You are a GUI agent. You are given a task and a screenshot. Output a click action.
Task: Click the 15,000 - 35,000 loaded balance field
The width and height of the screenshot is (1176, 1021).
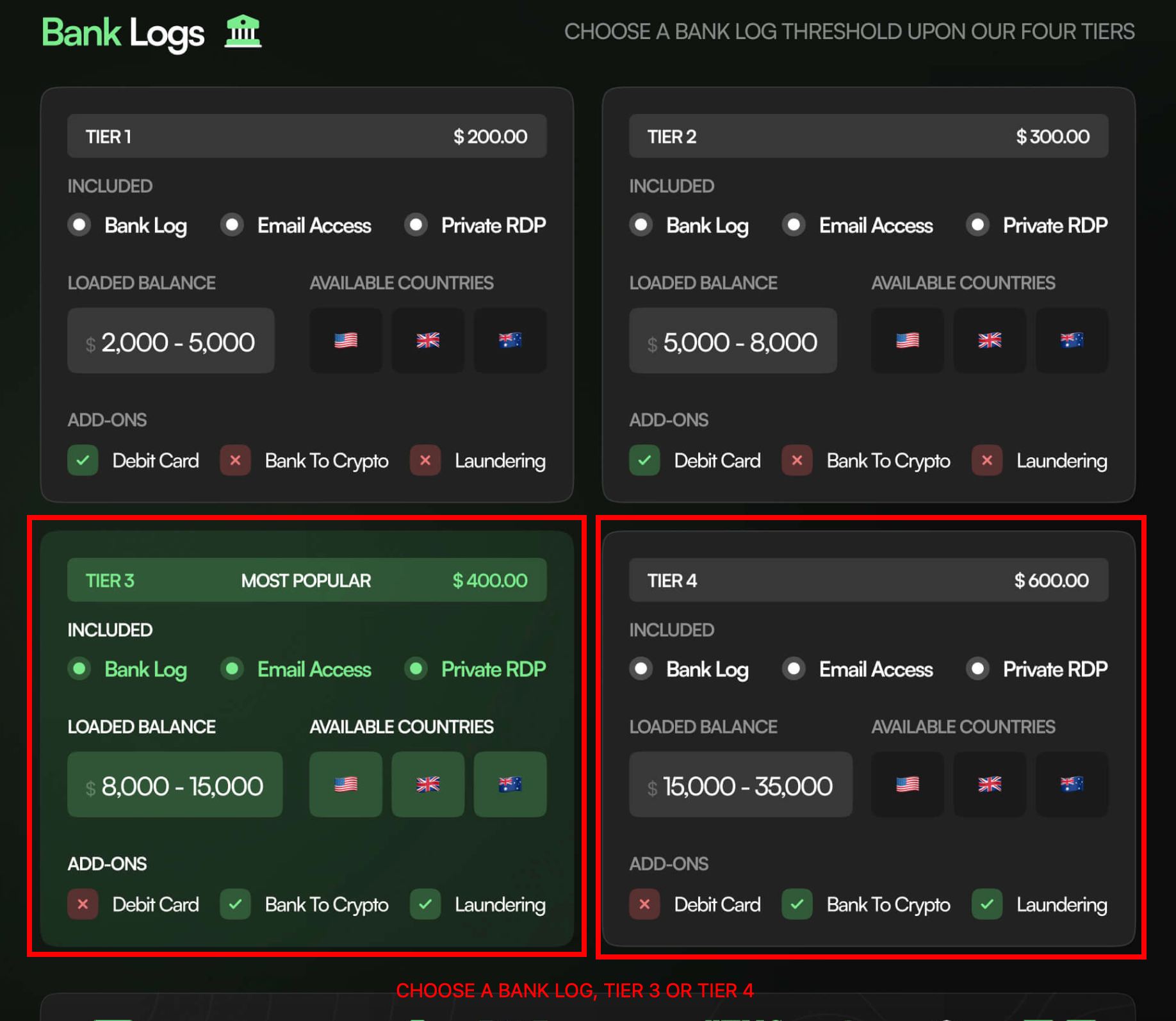point(740,784)
